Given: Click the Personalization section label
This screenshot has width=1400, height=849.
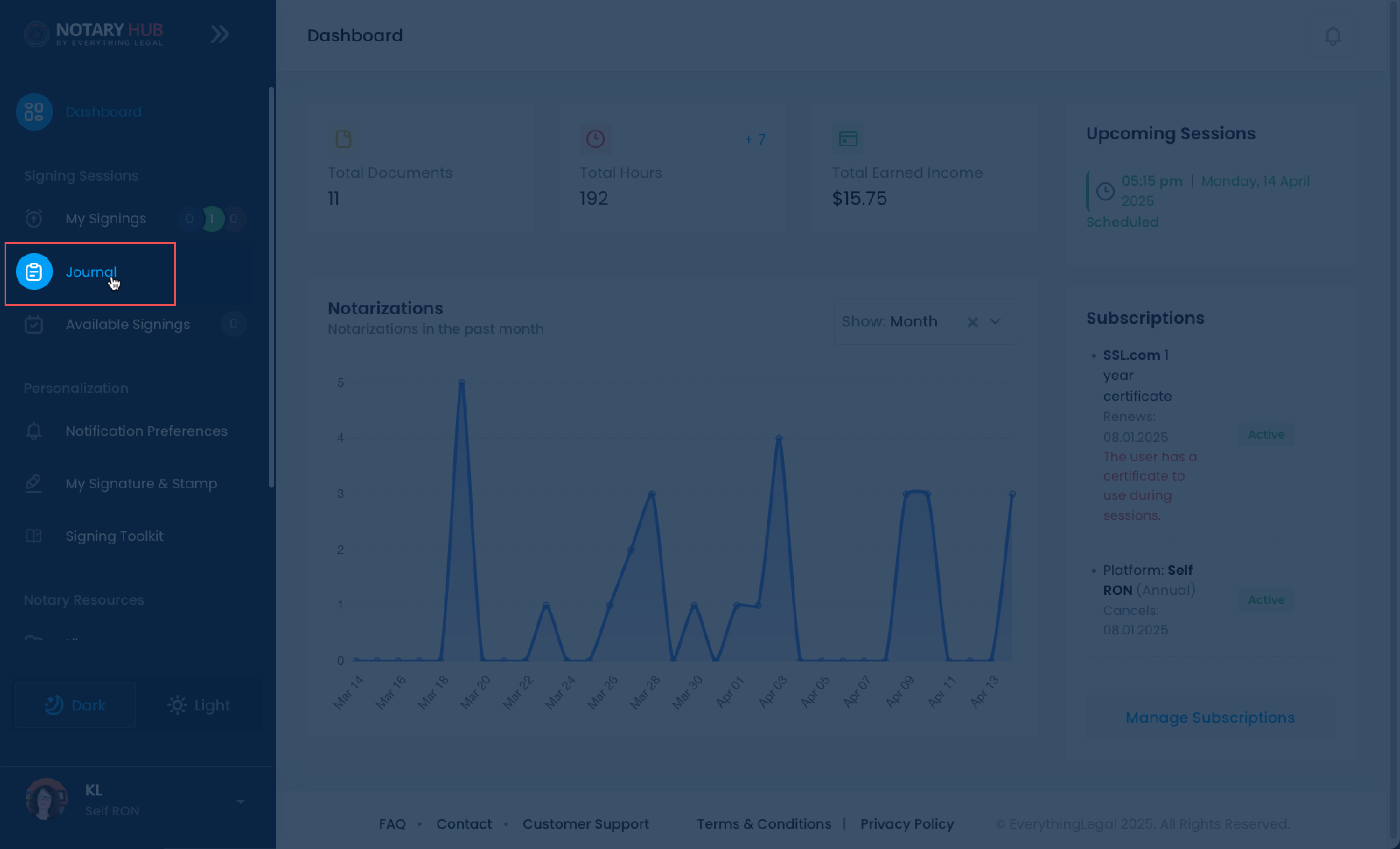Looking at the screenshot, I should (x=76, y=389).
